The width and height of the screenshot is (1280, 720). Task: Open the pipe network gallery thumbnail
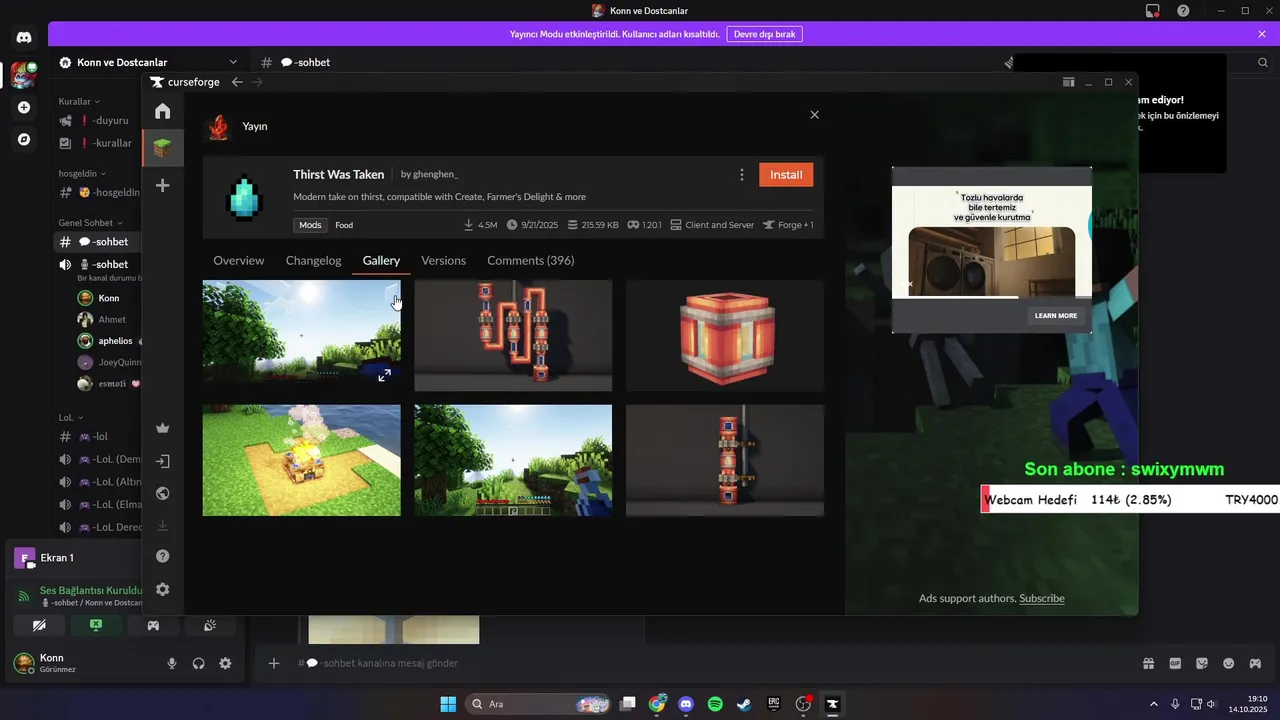pyautogui.click(x=513, y=335)
